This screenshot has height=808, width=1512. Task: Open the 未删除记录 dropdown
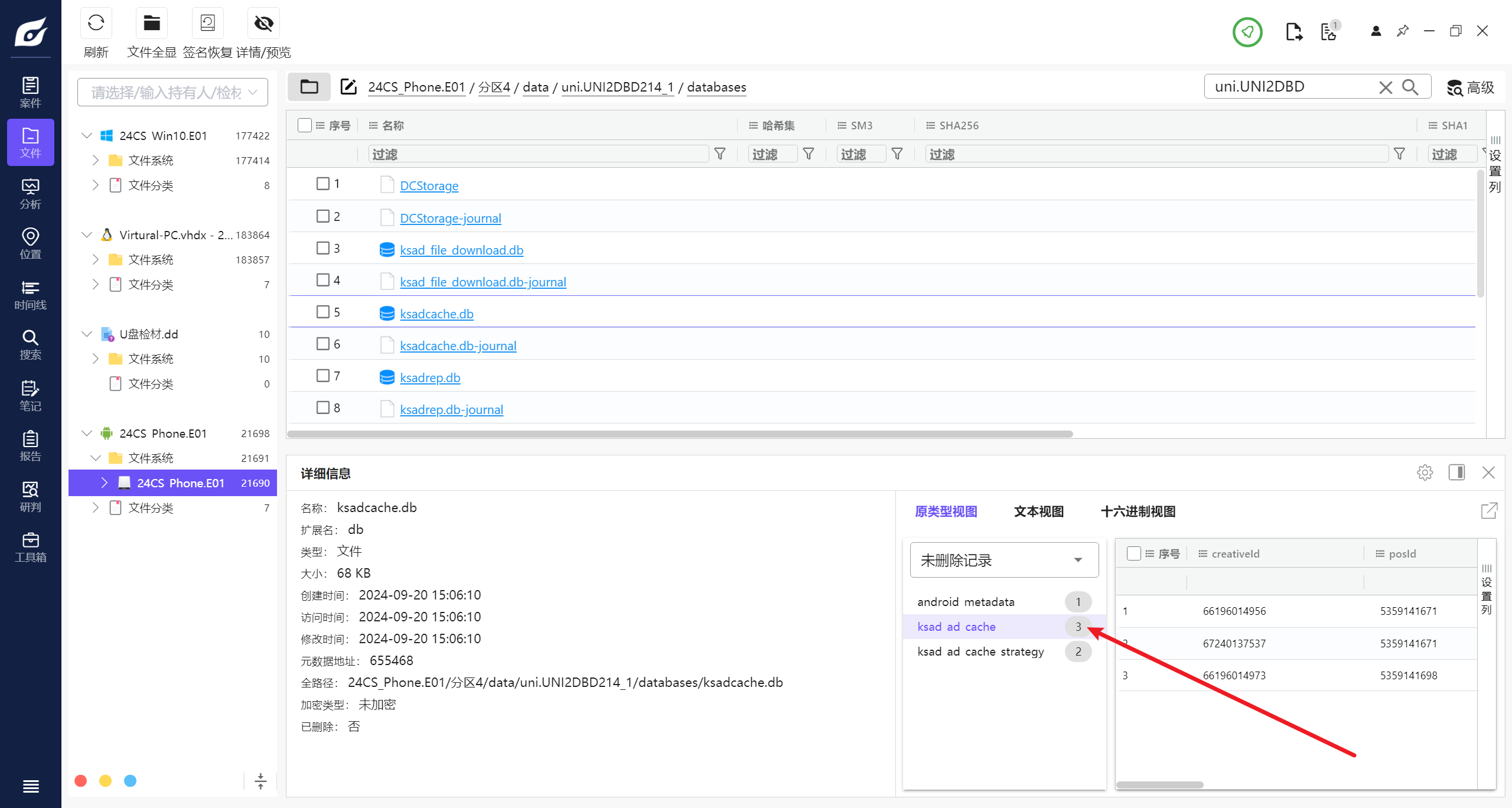point(1004,560)
